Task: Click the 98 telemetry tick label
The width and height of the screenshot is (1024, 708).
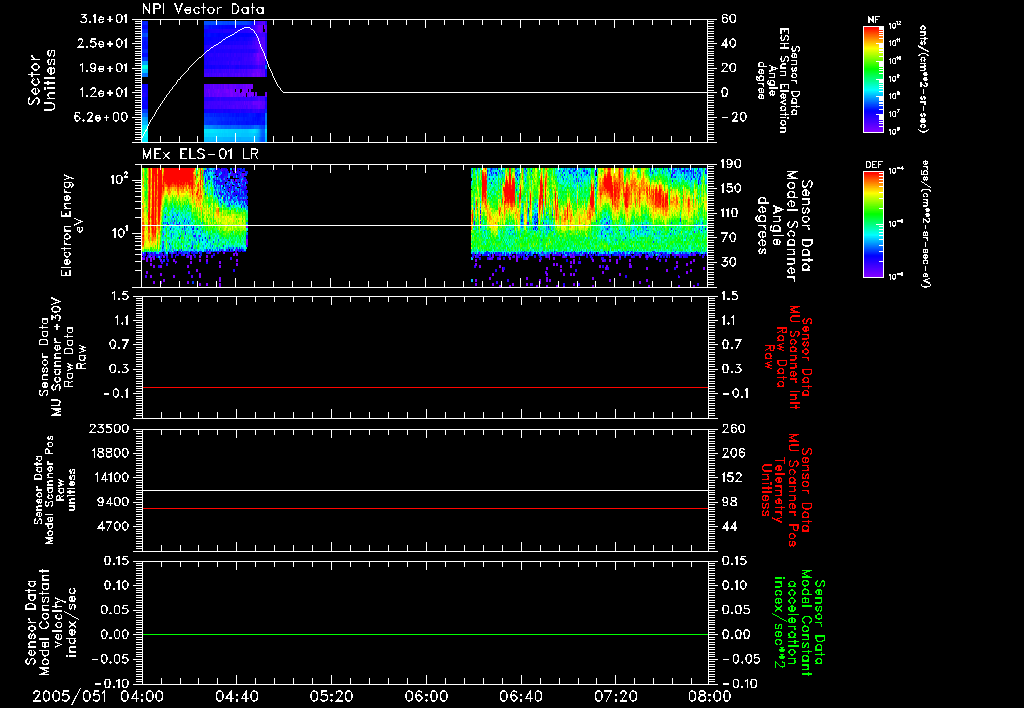Action: [x=728, y=502]
